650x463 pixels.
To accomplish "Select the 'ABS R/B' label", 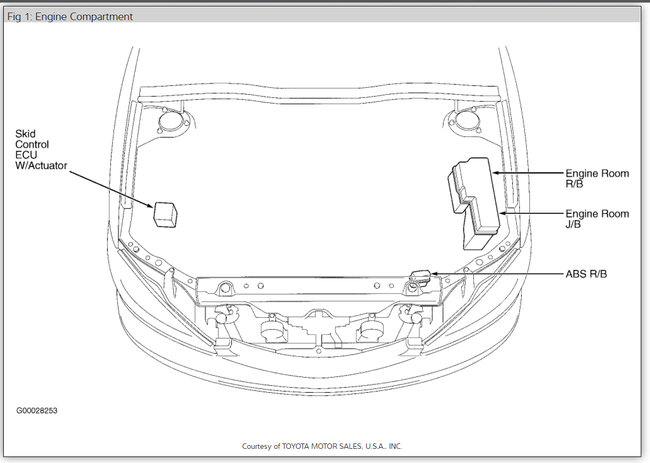I will point(586,274).
